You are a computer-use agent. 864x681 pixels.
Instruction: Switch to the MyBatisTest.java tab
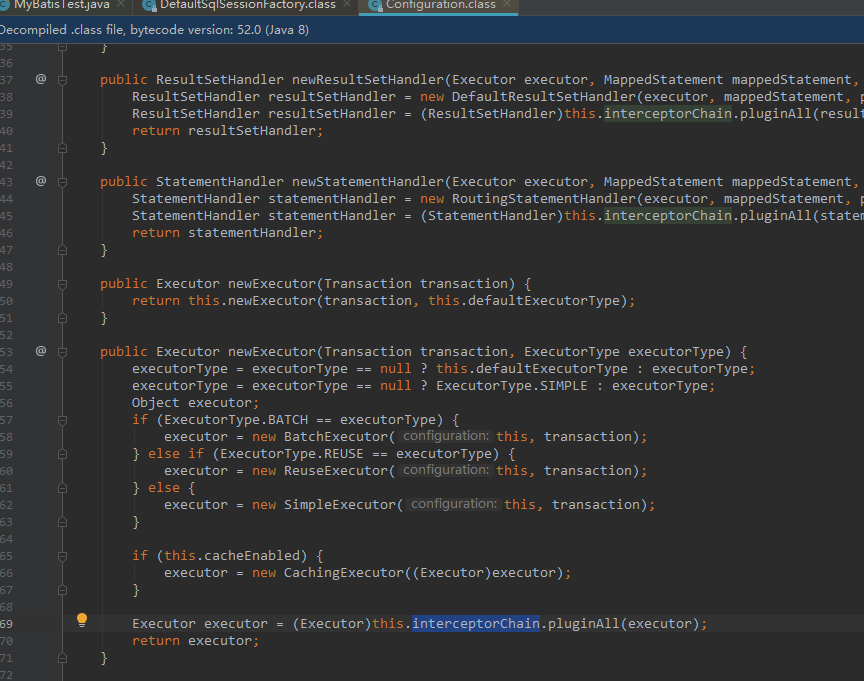point(60,5)
